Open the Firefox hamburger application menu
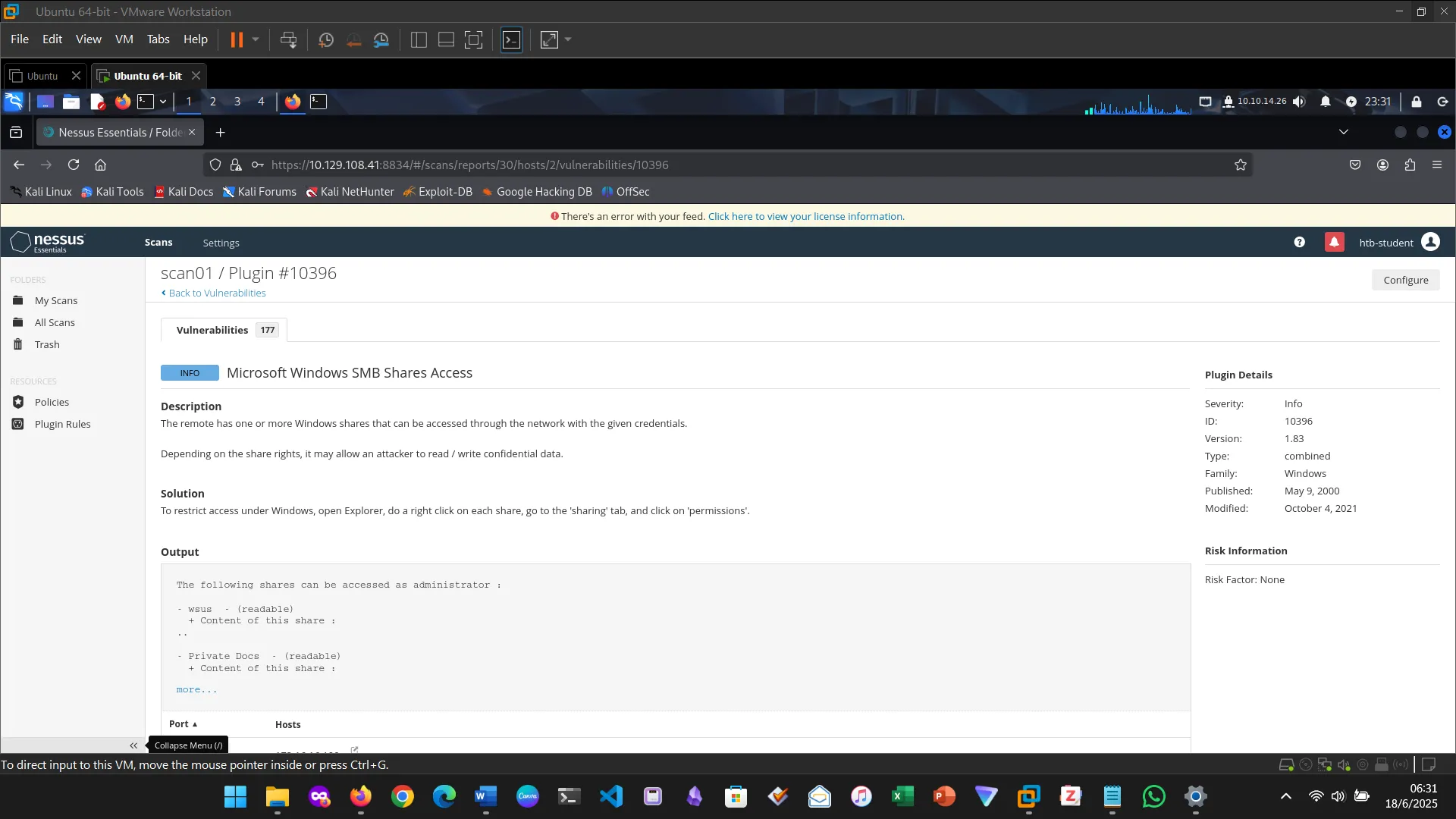 tap(1436, 165)
